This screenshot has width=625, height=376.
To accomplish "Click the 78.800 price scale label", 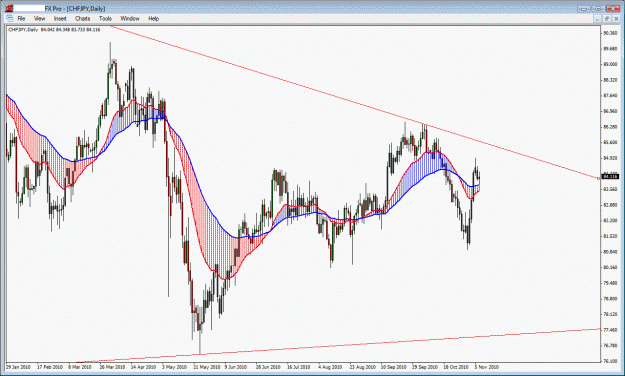I will click(x=610, y=299).
